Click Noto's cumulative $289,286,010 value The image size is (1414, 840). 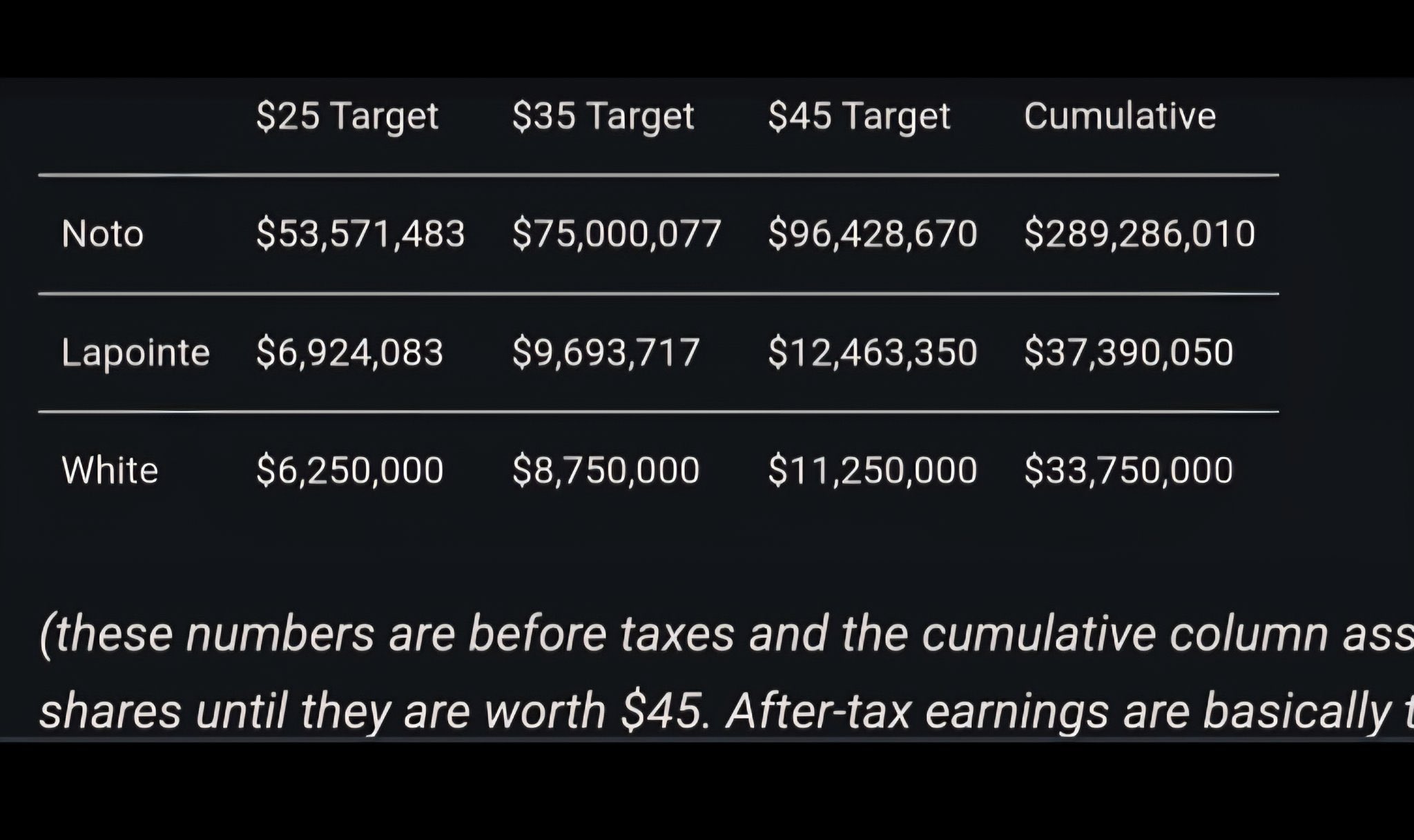click(x=1140, y=234)
